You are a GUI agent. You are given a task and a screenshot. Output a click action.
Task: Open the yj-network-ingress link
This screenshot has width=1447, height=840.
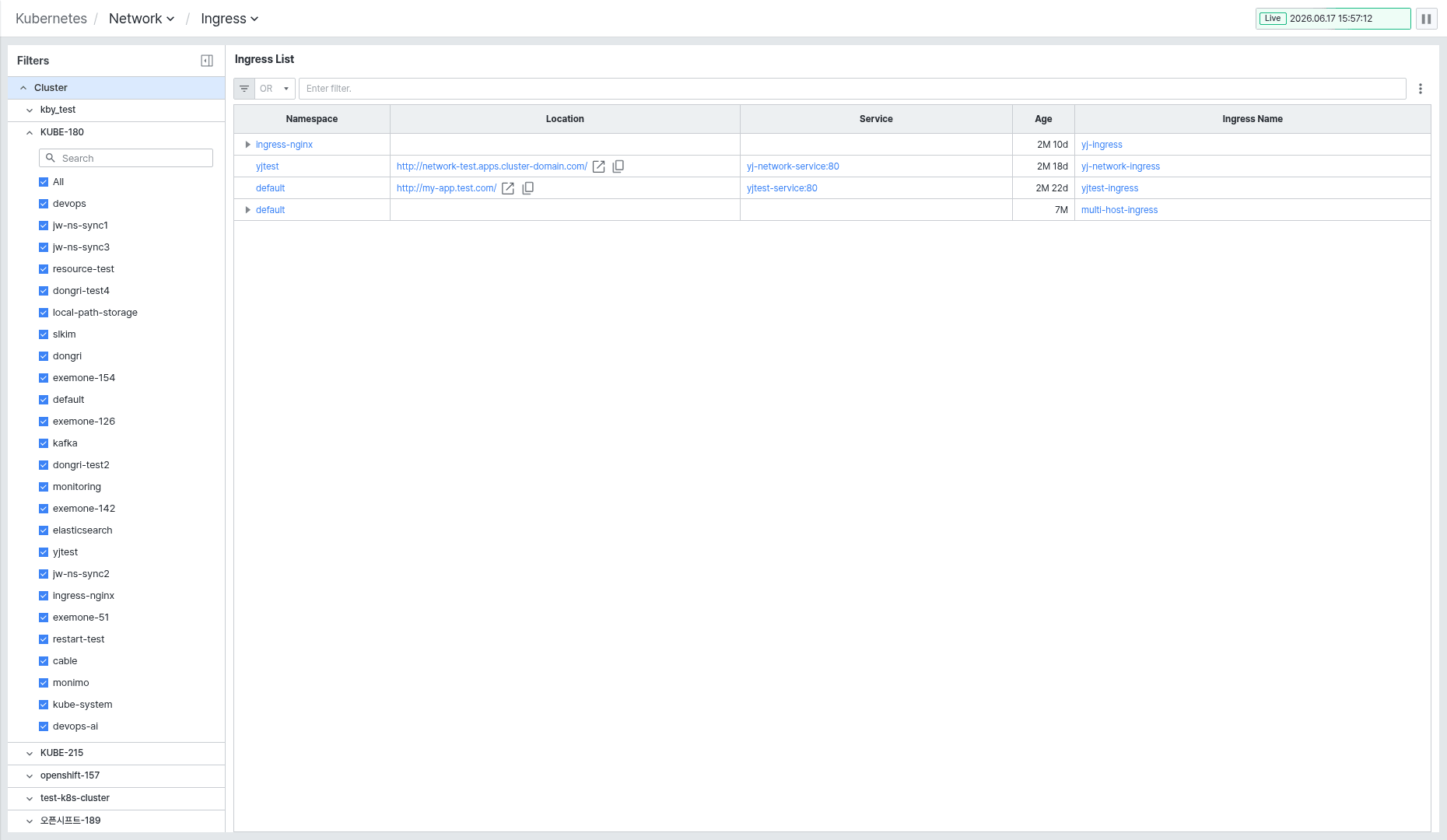point(1120,166)
